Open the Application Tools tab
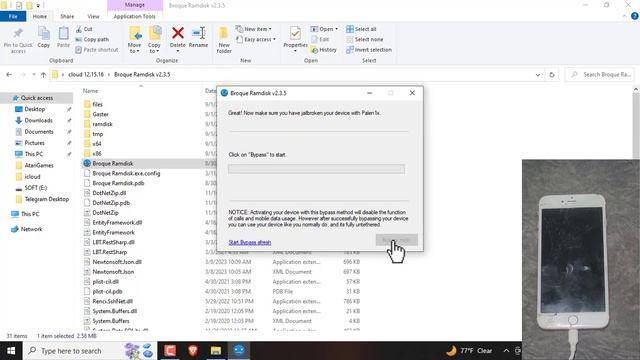This screenshot has height=360, width=640. pyautogui.click(x=135, y=16)
